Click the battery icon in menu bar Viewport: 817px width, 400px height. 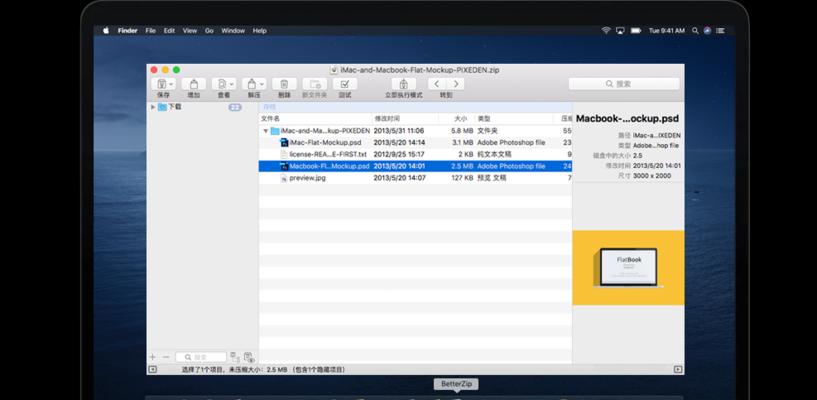pyautogui.click(x=636, y=31)
